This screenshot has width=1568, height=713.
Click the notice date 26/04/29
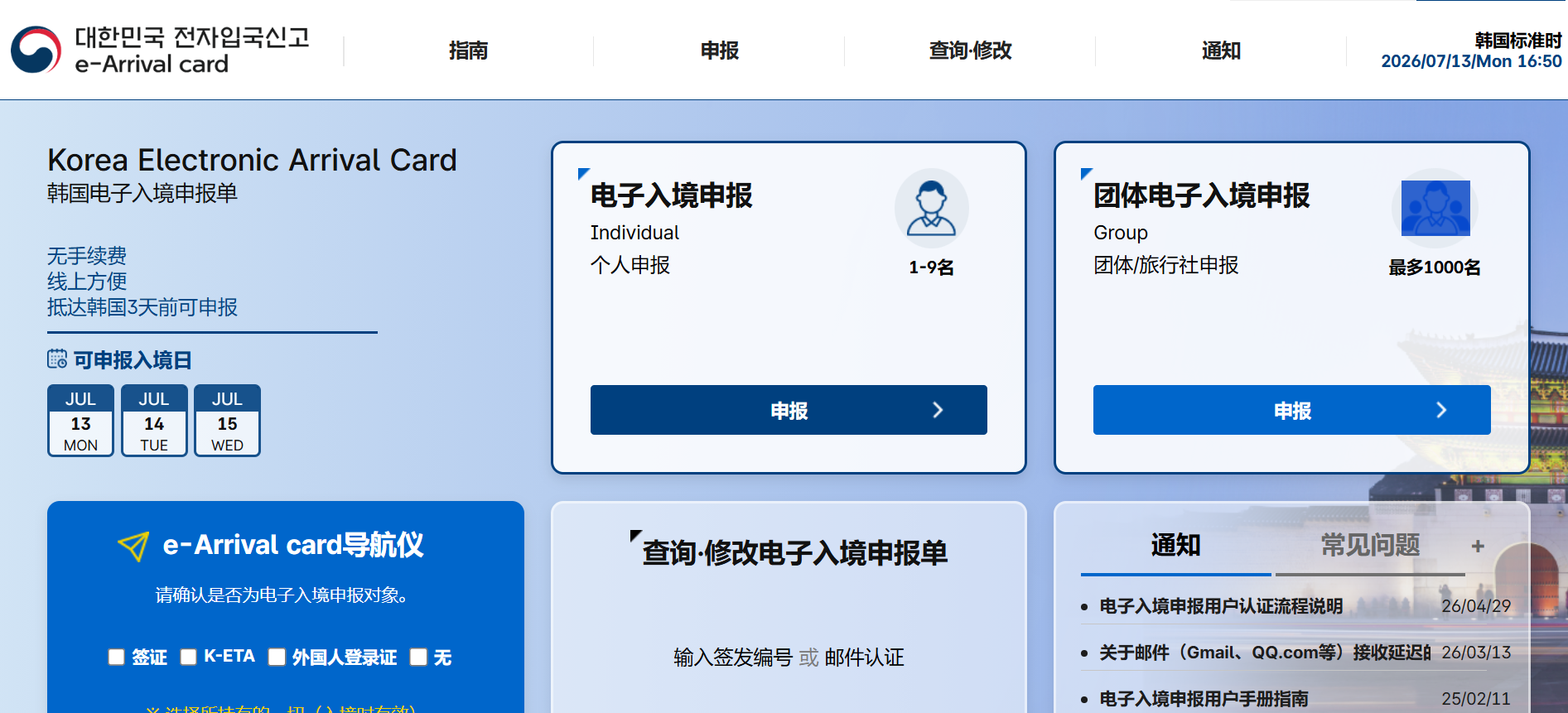(x=1476, y=606)
